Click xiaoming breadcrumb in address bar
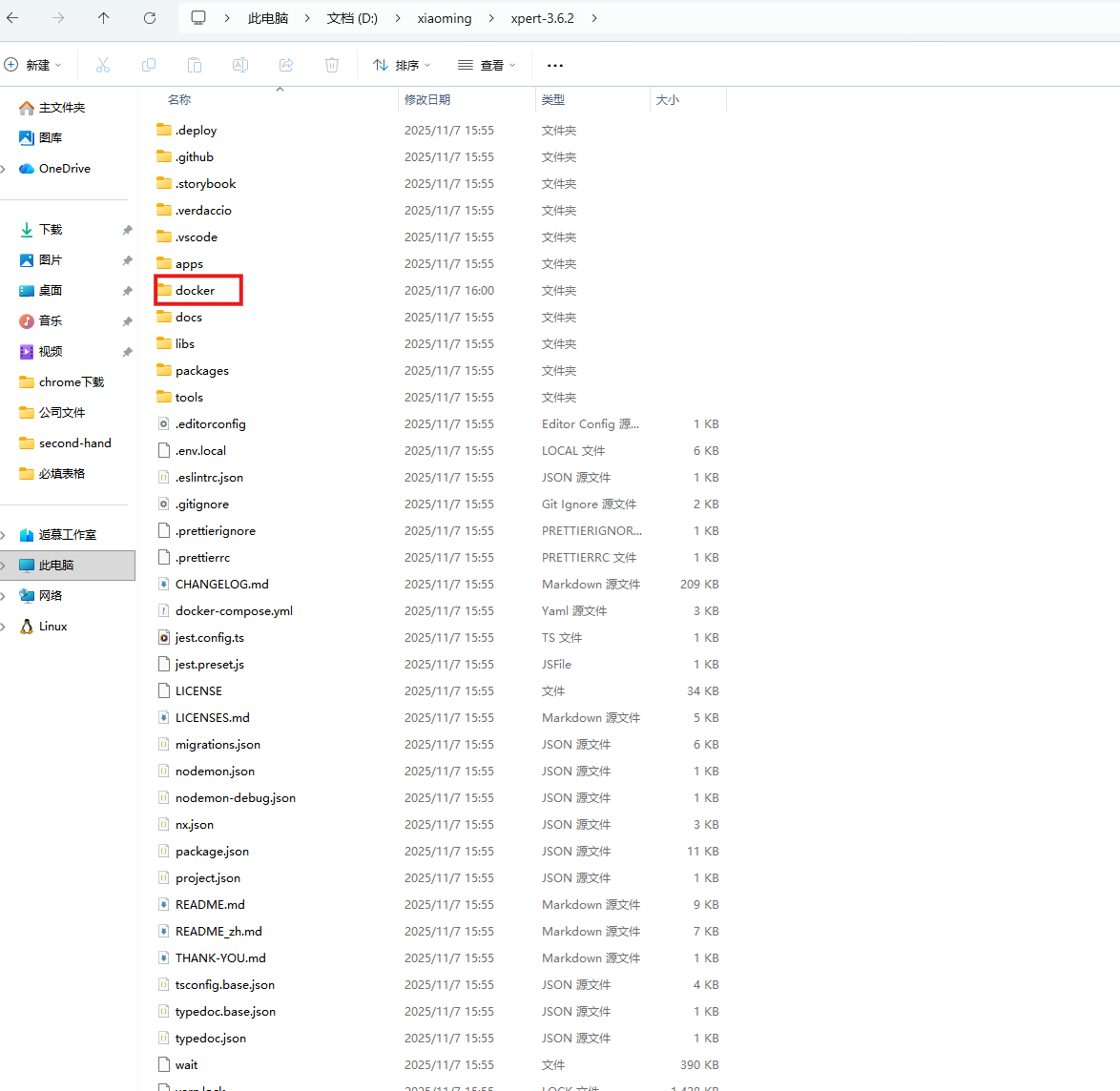The width and height of the screenshot is (1120, 1091). [445, 18]
